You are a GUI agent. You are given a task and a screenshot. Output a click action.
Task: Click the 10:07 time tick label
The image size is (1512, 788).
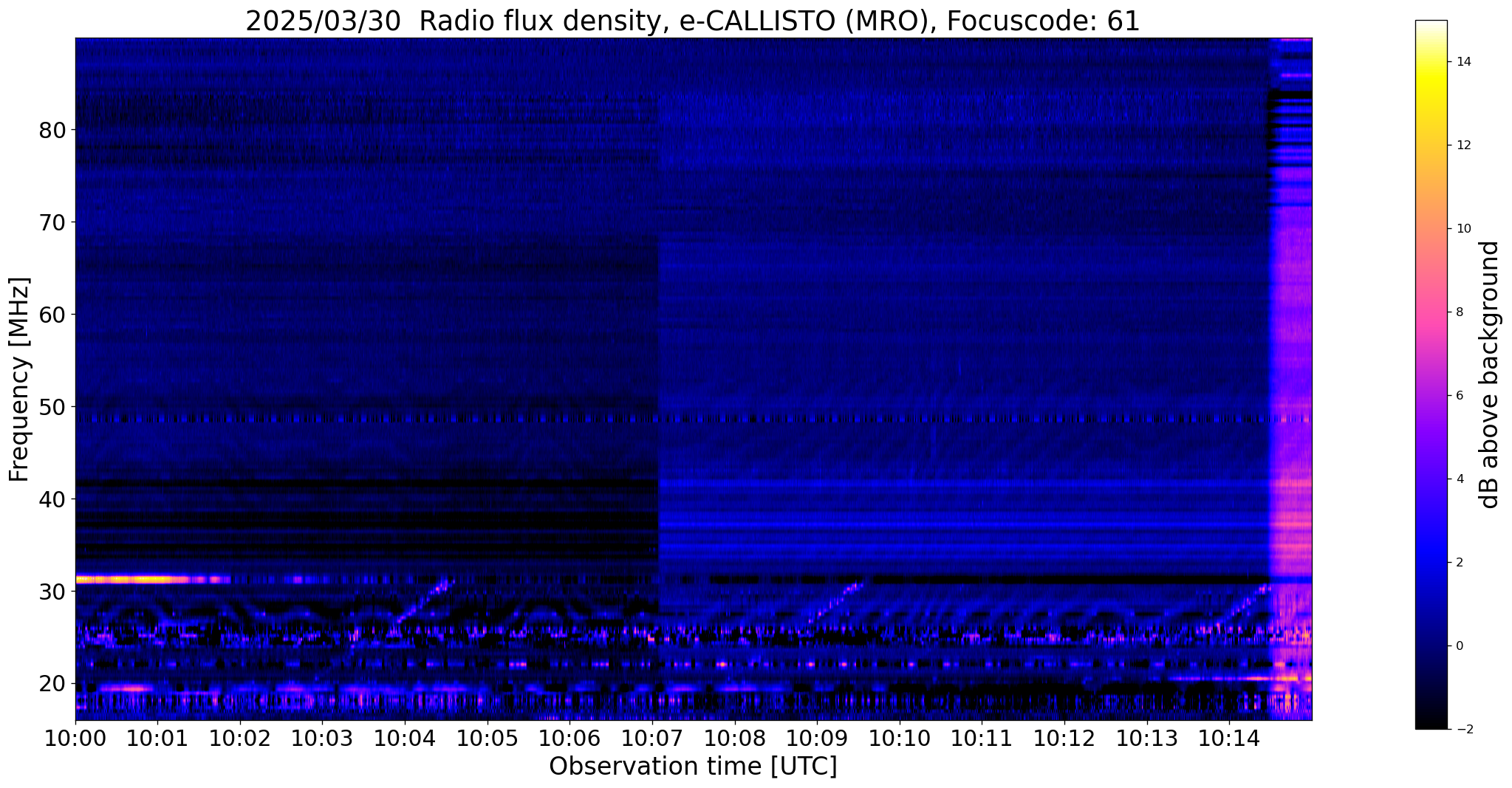651,737
